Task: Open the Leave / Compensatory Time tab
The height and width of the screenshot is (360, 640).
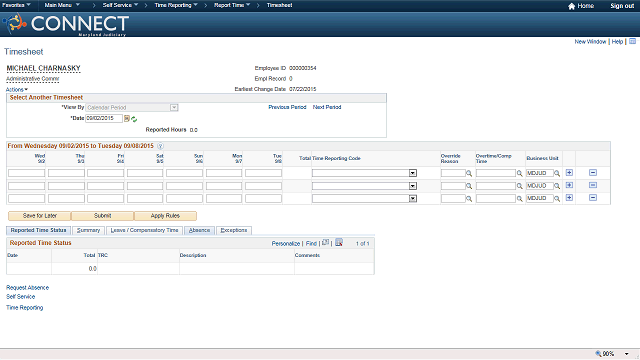Action: pos(144,231)
